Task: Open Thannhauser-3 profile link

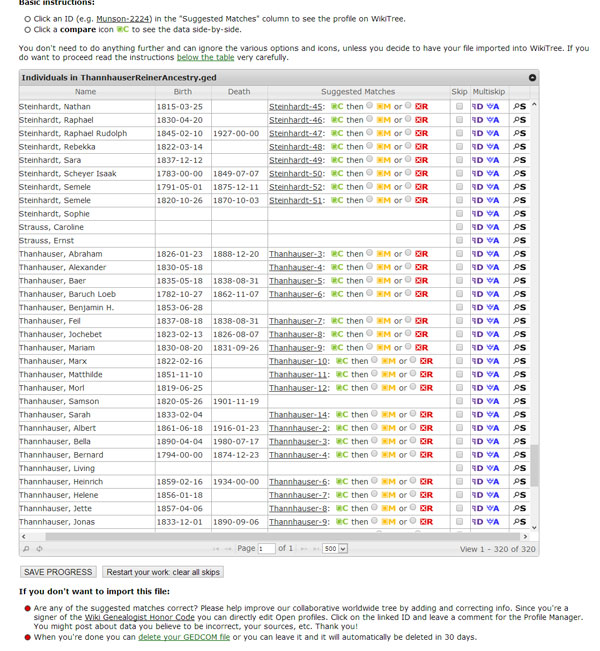Action: pyautogui.click(x=298, y=441)
